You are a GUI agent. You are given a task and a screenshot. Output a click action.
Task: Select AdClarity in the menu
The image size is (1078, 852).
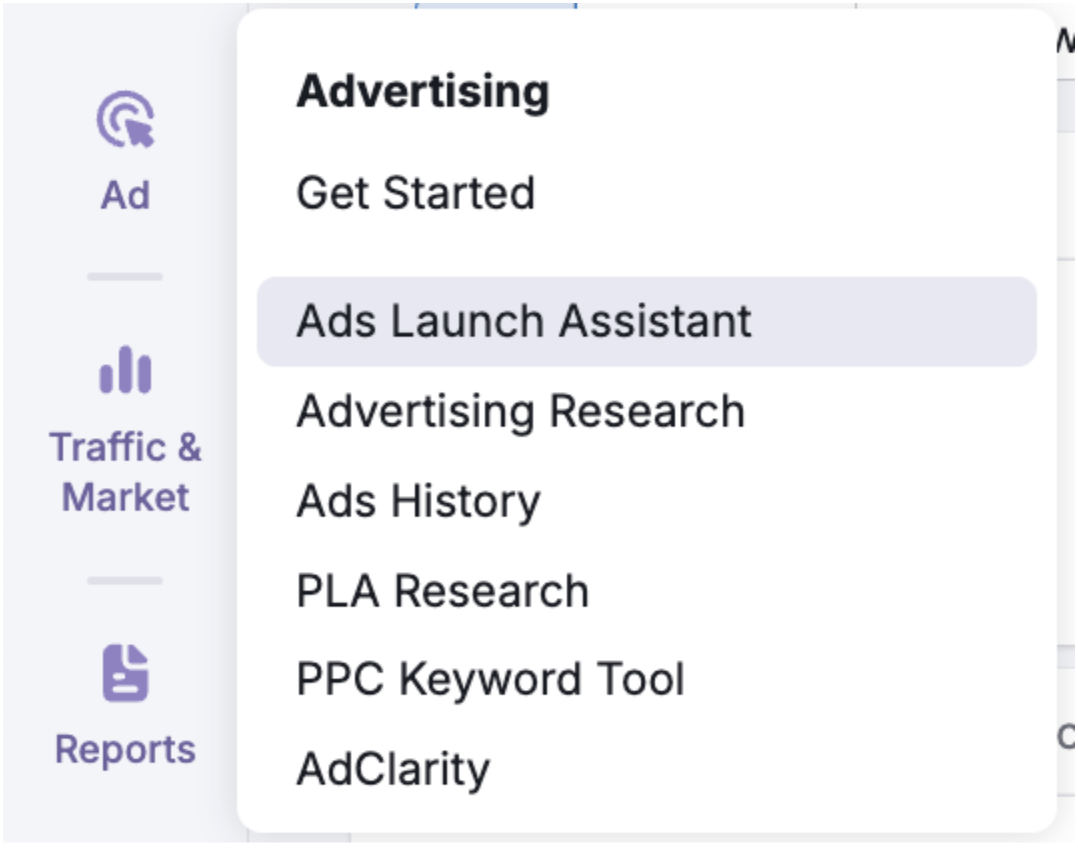click(394, 769)
